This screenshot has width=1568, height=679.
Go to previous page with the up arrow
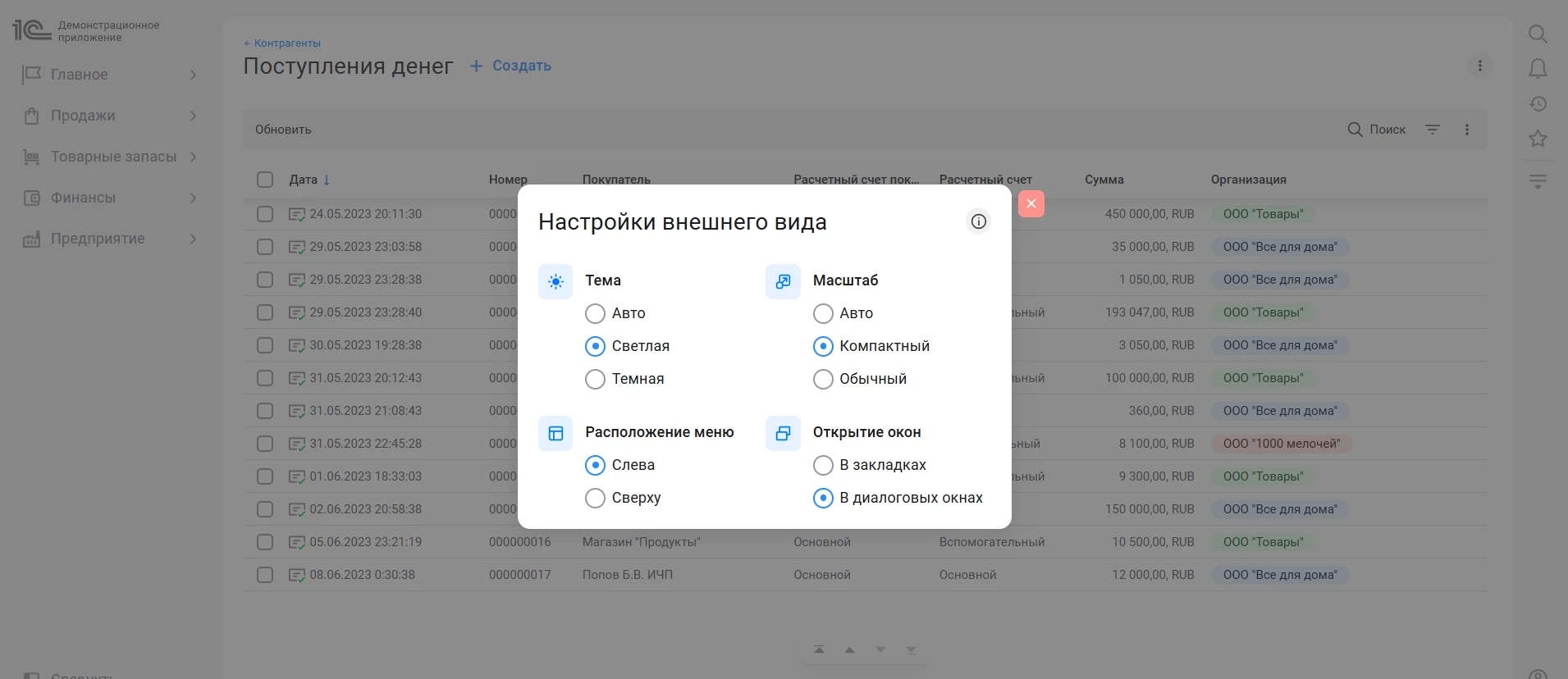point(849,649)
